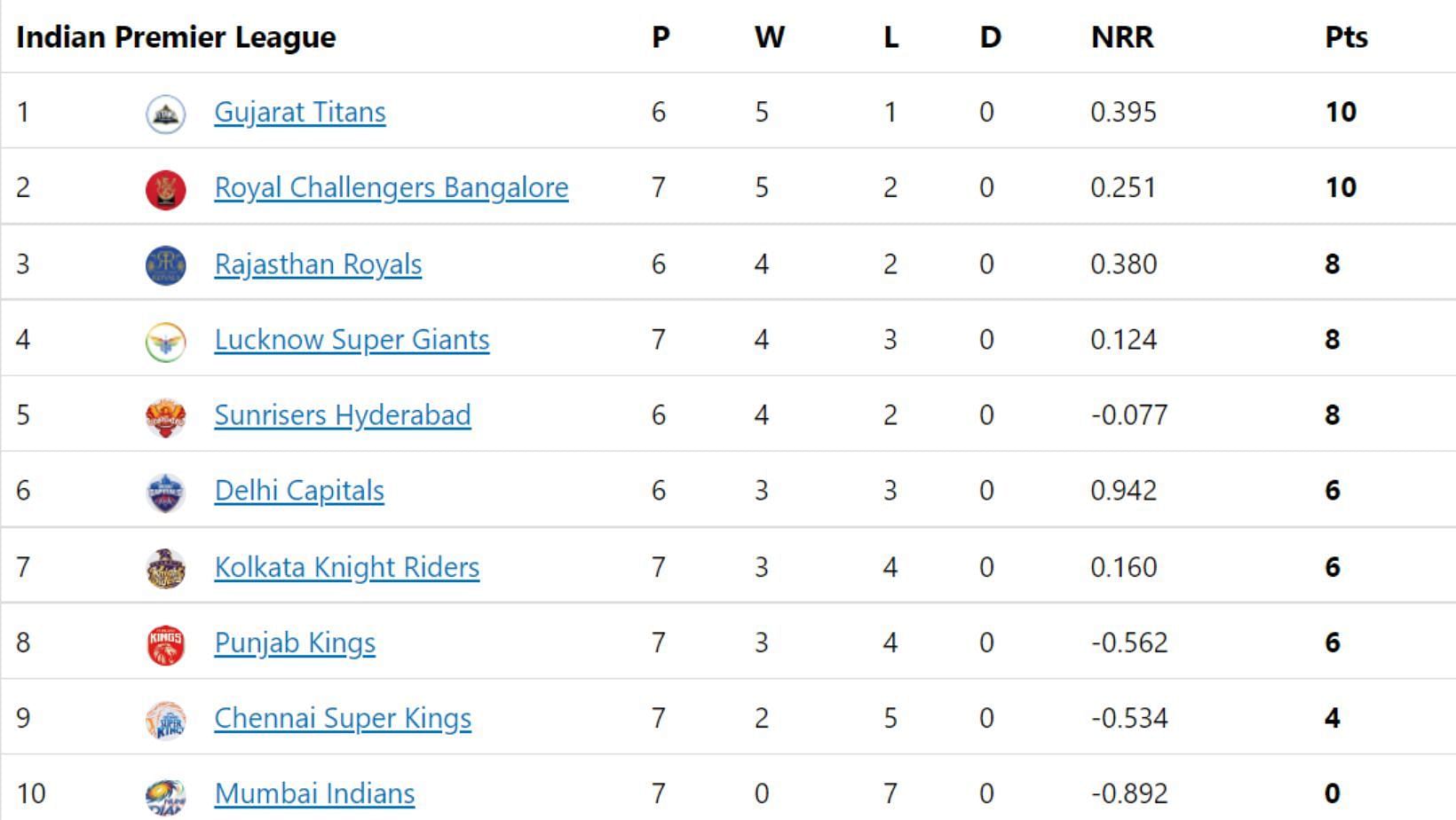This screenshot has width=1456, height=820.
Task: Open the Royal Challengers Bangalore link
Action: click(392, 188)
